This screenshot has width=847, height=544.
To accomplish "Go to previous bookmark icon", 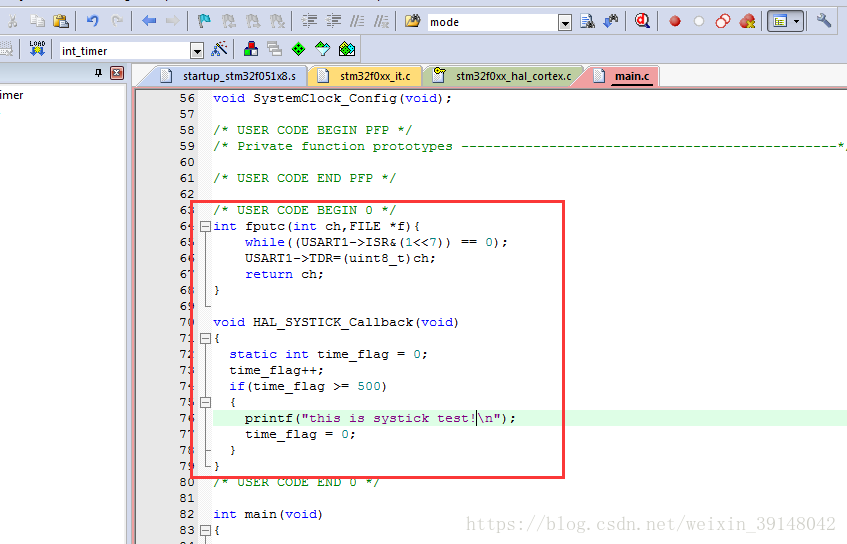I will click(x=229, y=22).
